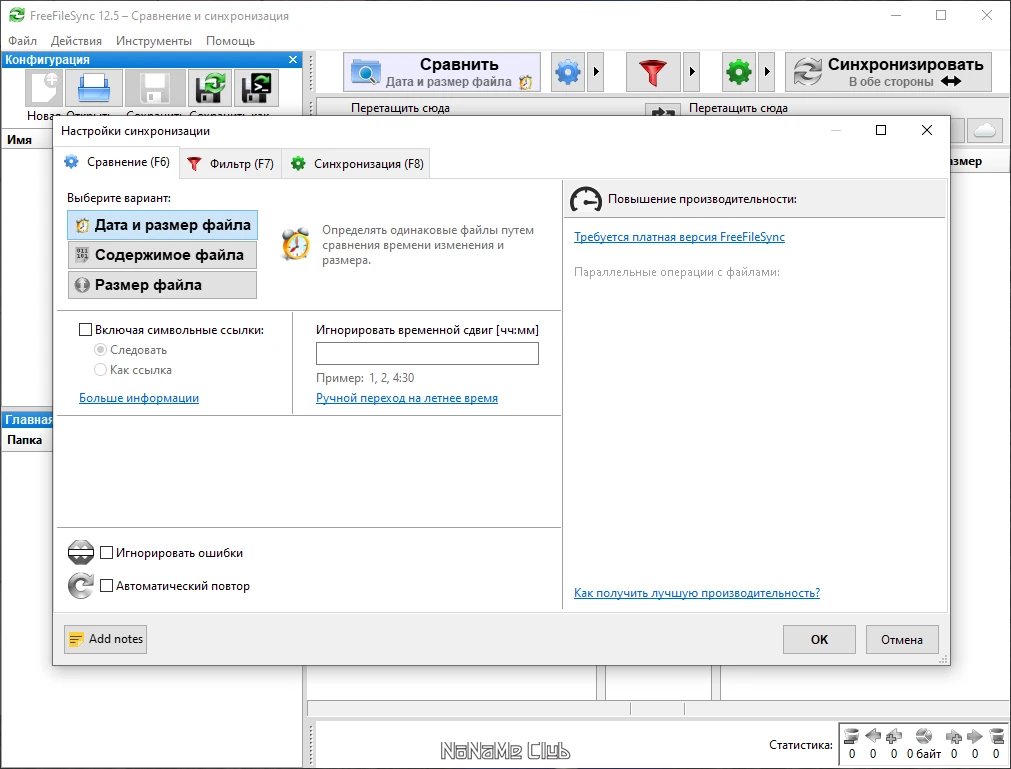Click the Save configuration floppy icon
Viewport: 1011px width, 769px height.
tap(155, 88)
